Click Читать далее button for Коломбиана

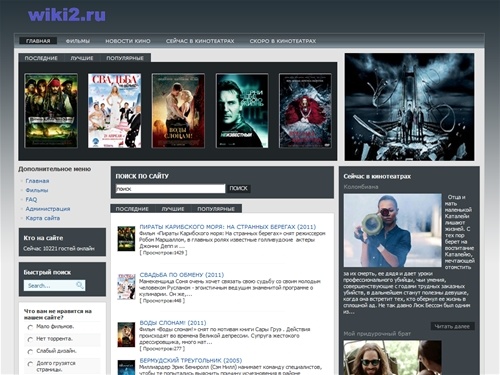(452, 326)
